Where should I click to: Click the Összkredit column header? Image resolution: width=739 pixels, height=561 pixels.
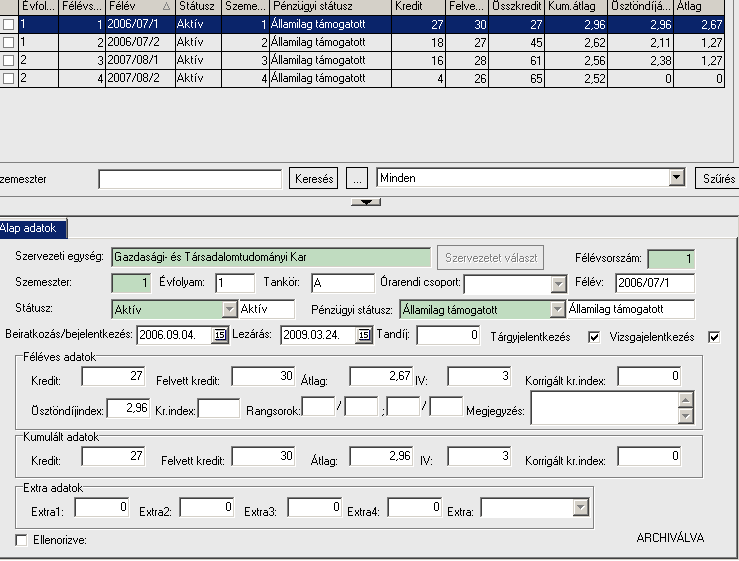(x=517, y=7)
